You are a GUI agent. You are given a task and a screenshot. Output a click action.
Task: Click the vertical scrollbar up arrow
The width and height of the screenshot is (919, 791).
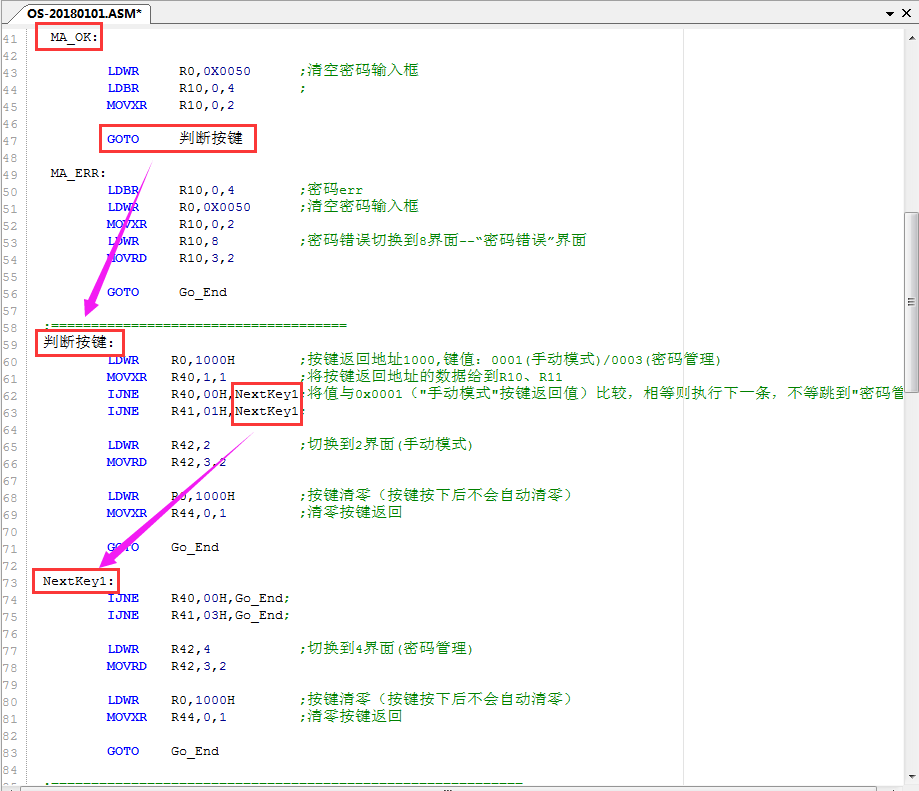[x=911, y=38]
